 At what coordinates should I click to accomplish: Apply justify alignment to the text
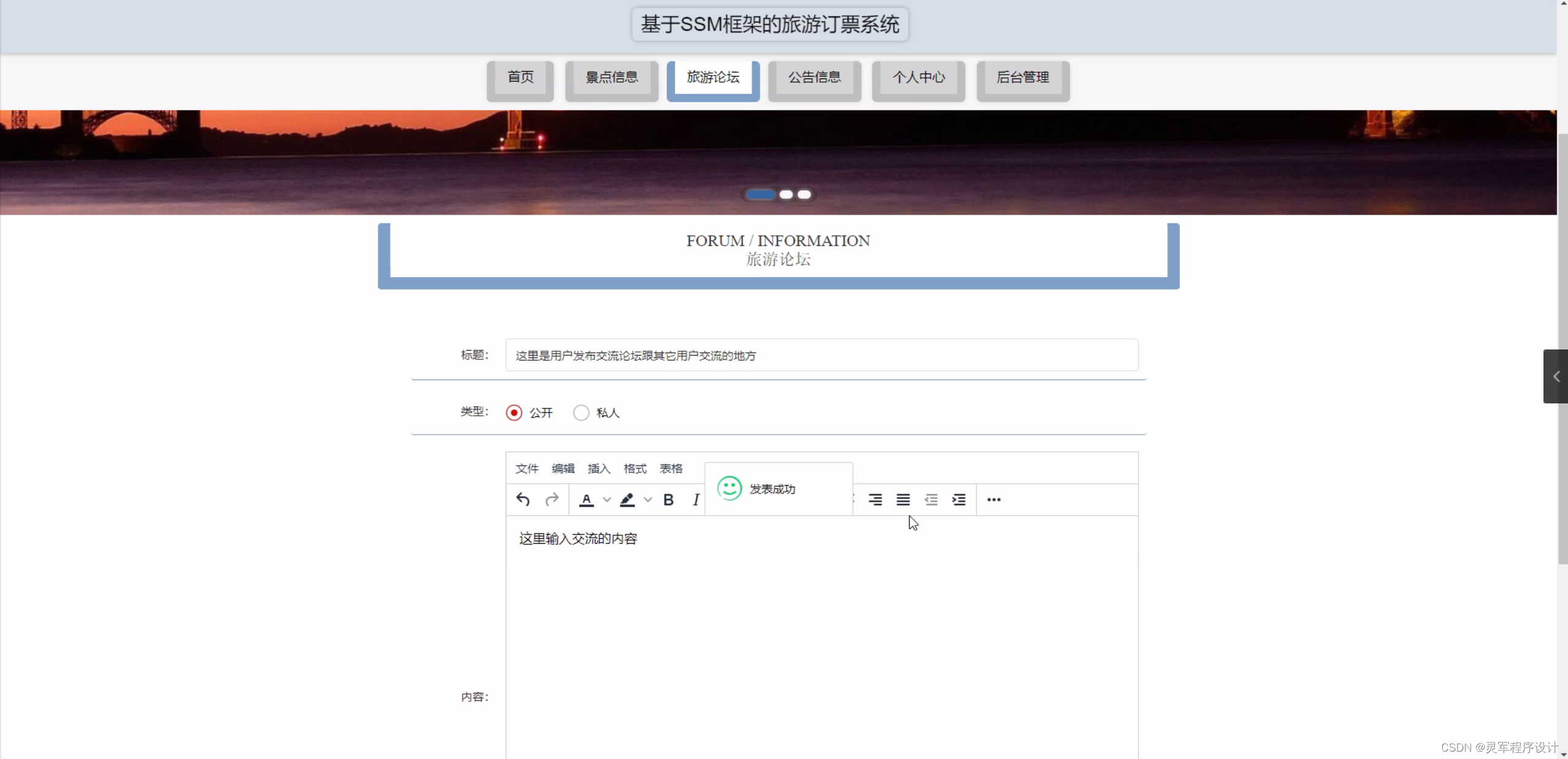click(x=903, y=500)
